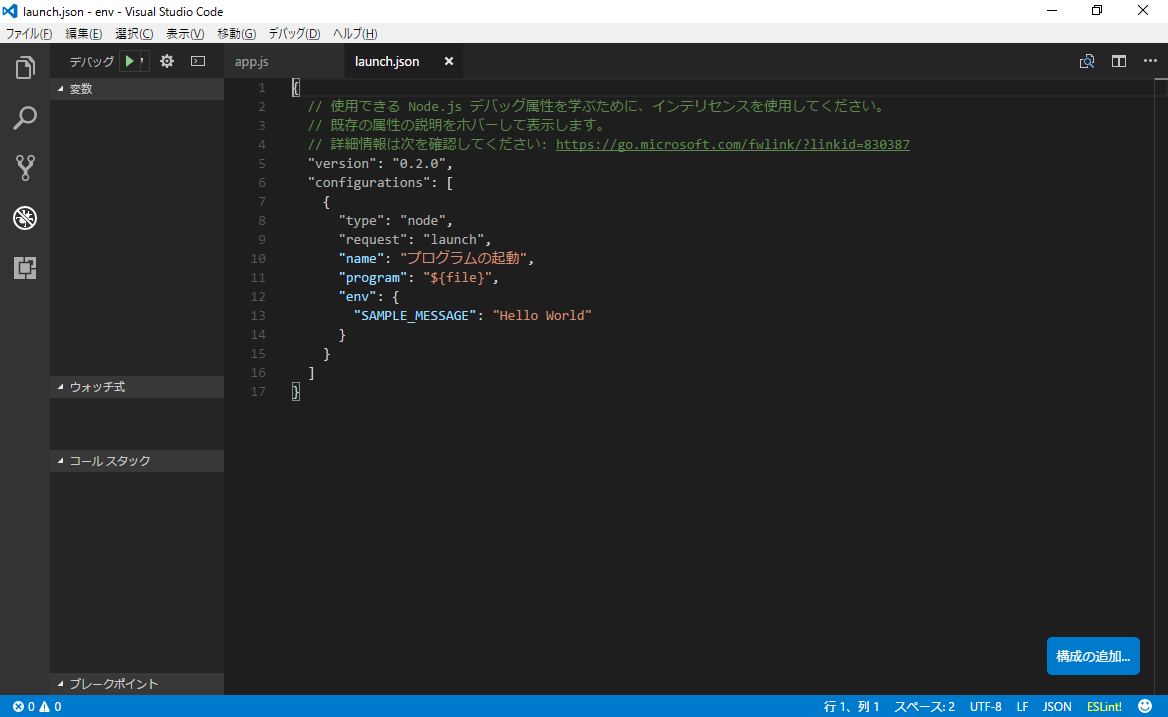Open the Explorer view

coord(24,66)
